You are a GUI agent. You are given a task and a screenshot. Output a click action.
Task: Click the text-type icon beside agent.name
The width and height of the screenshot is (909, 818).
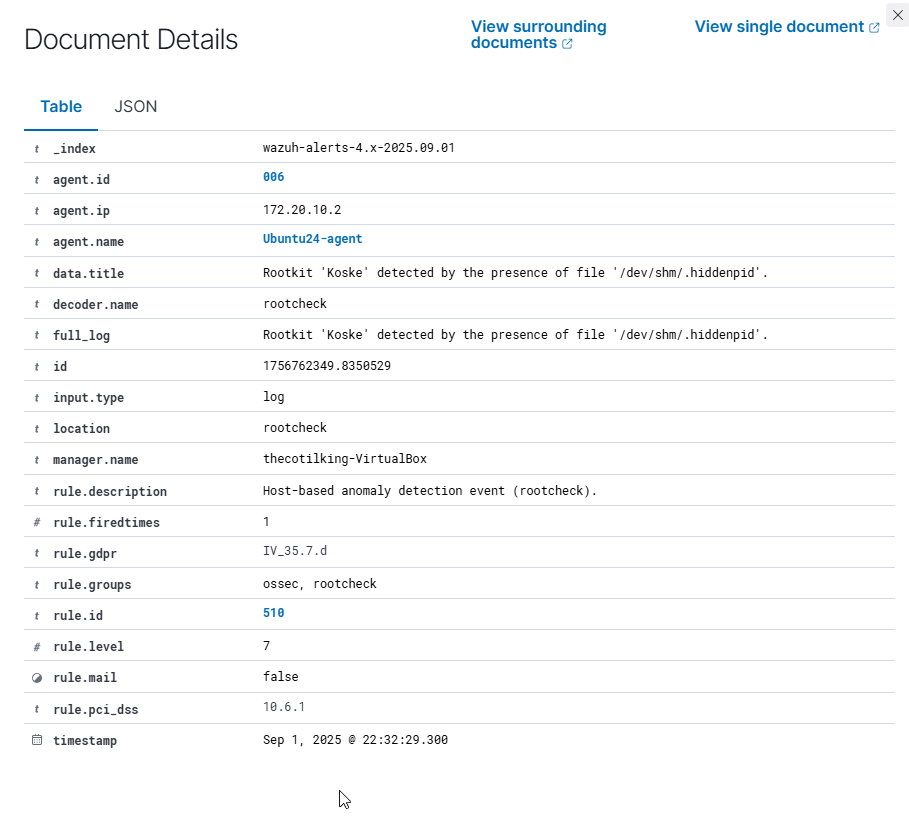point(37,242)
